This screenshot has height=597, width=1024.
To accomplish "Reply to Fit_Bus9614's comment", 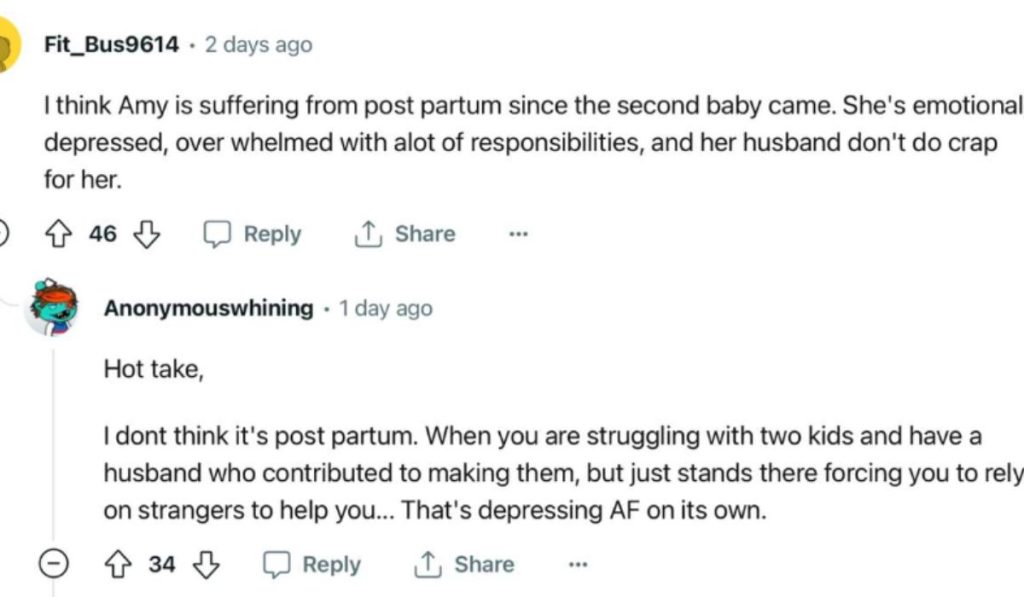I will 253,234.
